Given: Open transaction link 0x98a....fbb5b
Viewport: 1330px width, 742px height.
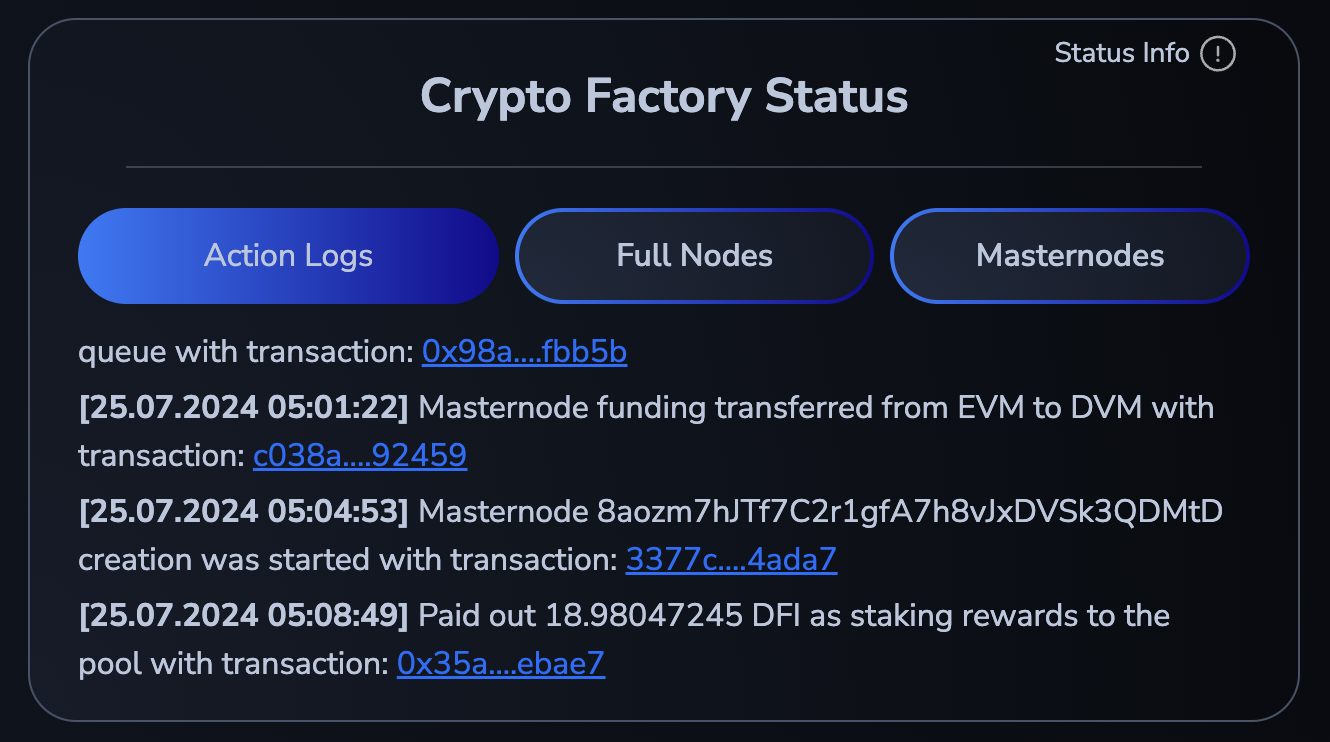Looking at the screenshot, I should point(524,352).
